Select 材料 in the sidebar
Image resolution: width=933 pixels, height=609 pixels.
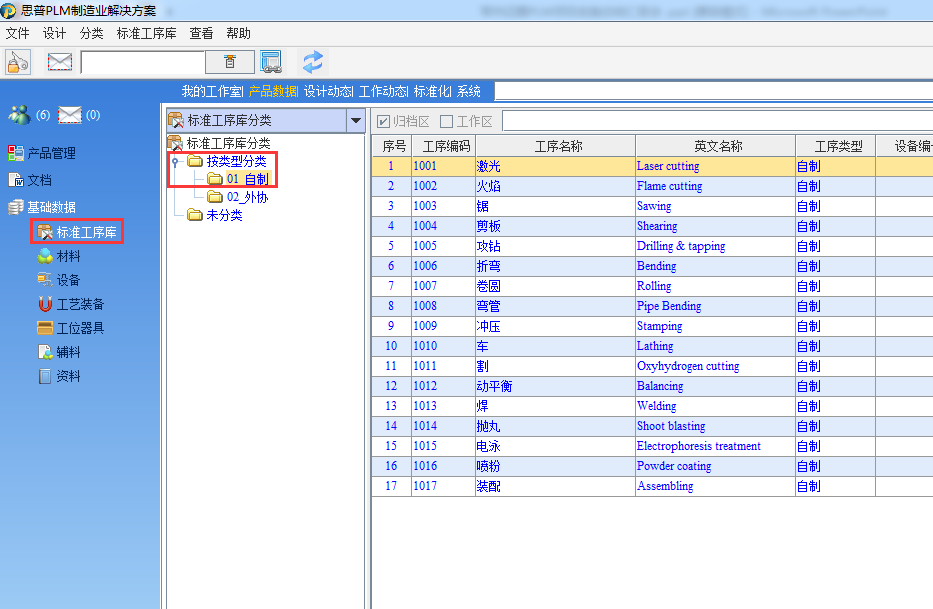(x=68, y=256)
